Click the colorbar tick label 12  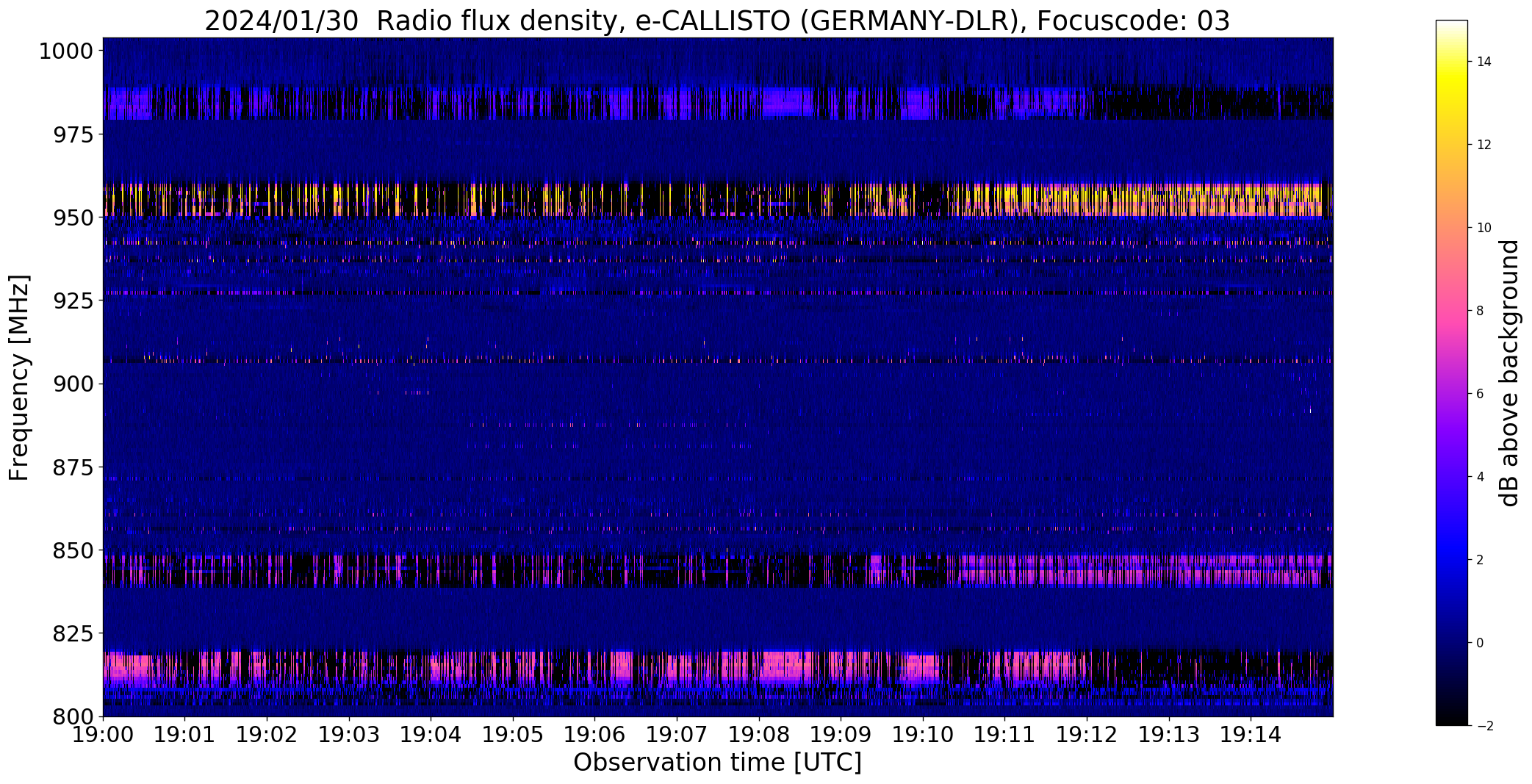(x=1484, y=145)
